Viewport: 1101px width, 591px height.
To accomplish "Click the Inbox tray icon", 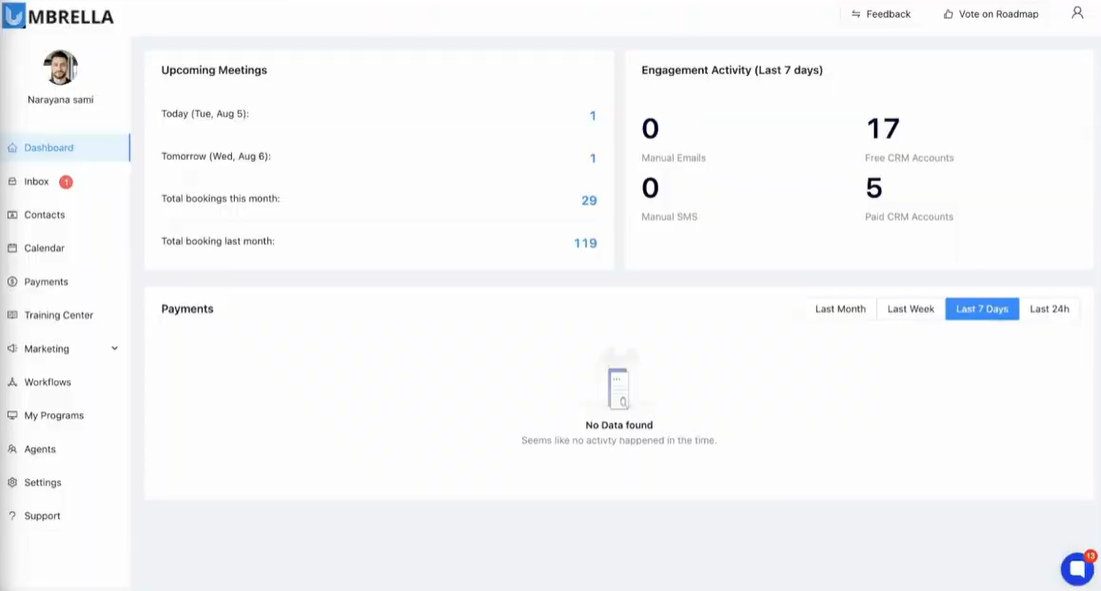I will coord(12,181).
